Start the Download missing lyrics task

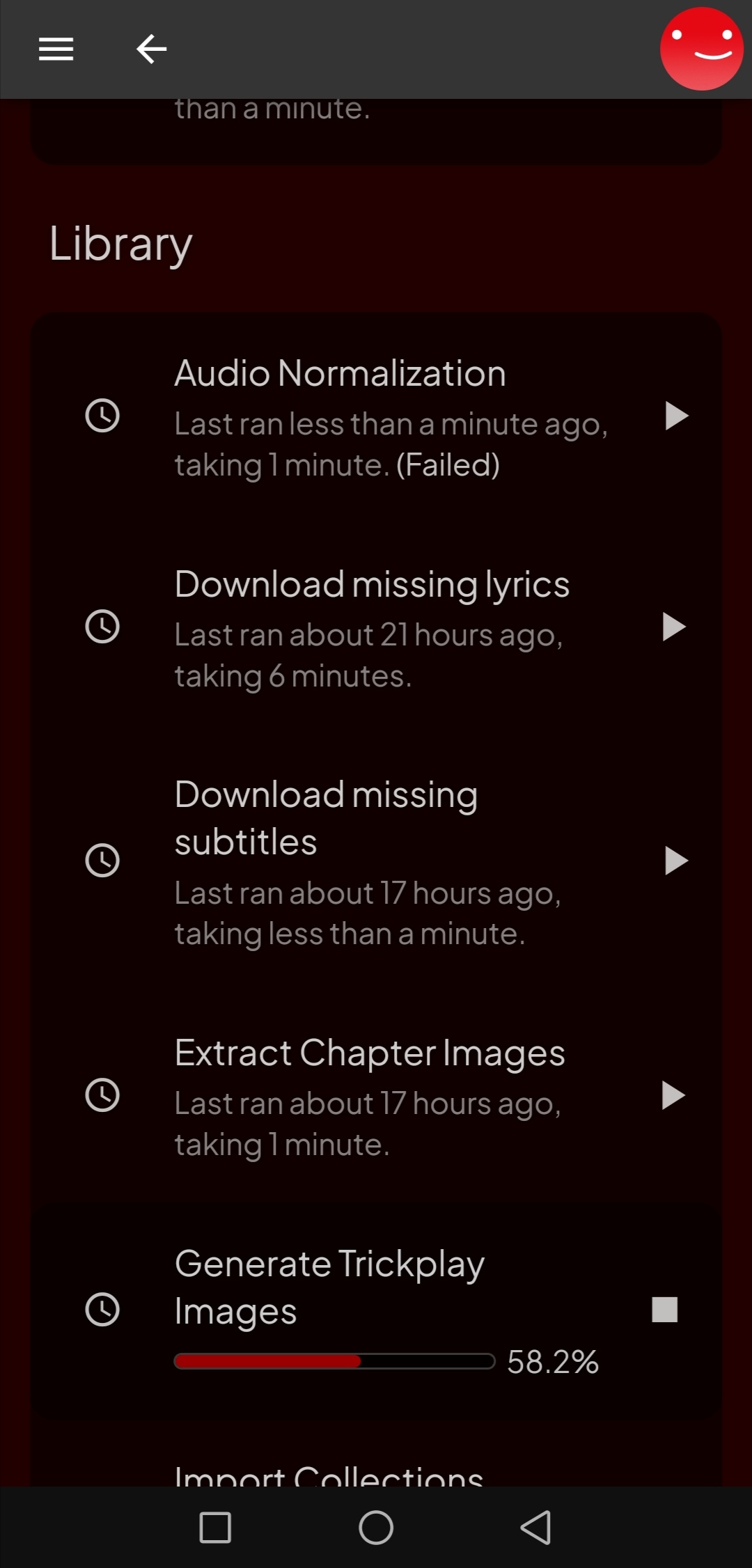673,627
